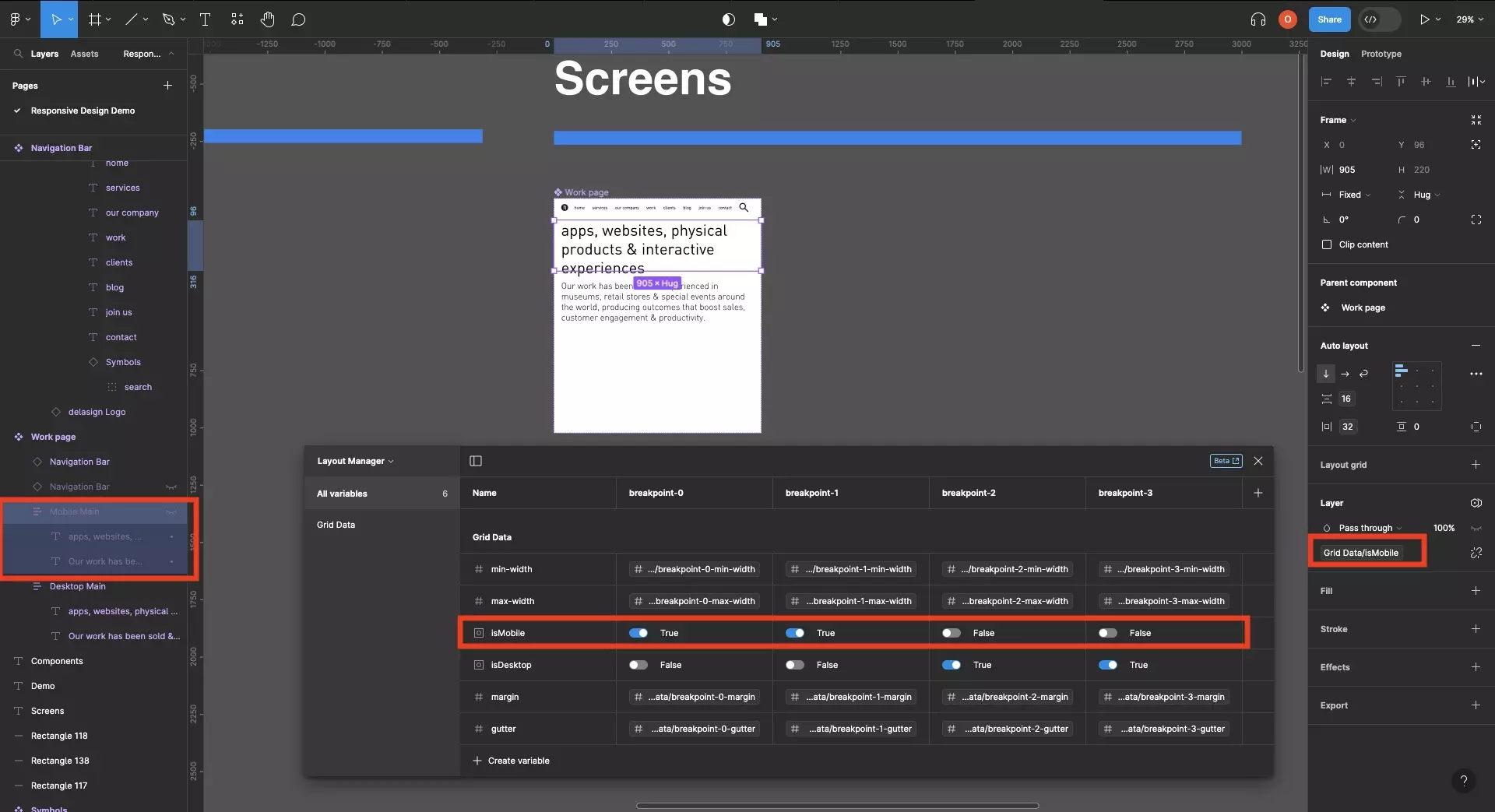The width and height of the screenshot is (1495, 812).
Task: Click the boolean union icon in toolbar
Action: click(761, 19)
